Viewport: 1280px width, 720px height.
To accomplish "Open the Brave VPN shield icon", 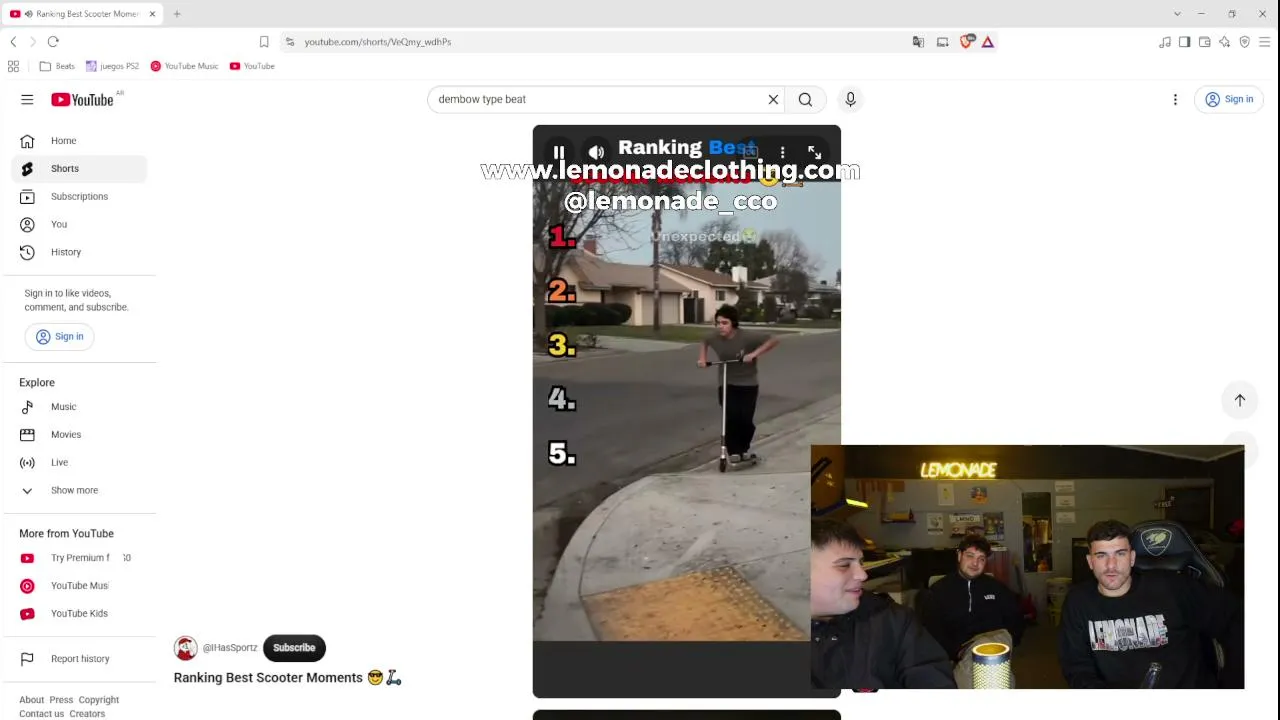I will tap(1245, 42).
